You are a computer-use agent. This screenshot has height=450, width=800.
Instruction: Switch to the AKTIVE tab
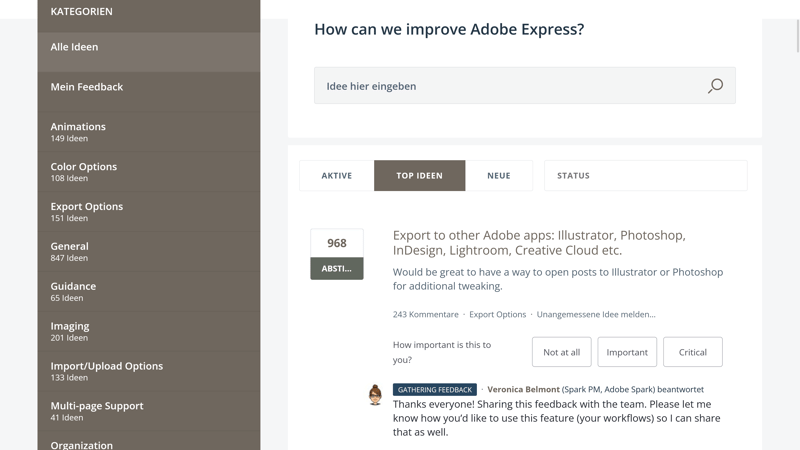point(337,176)
